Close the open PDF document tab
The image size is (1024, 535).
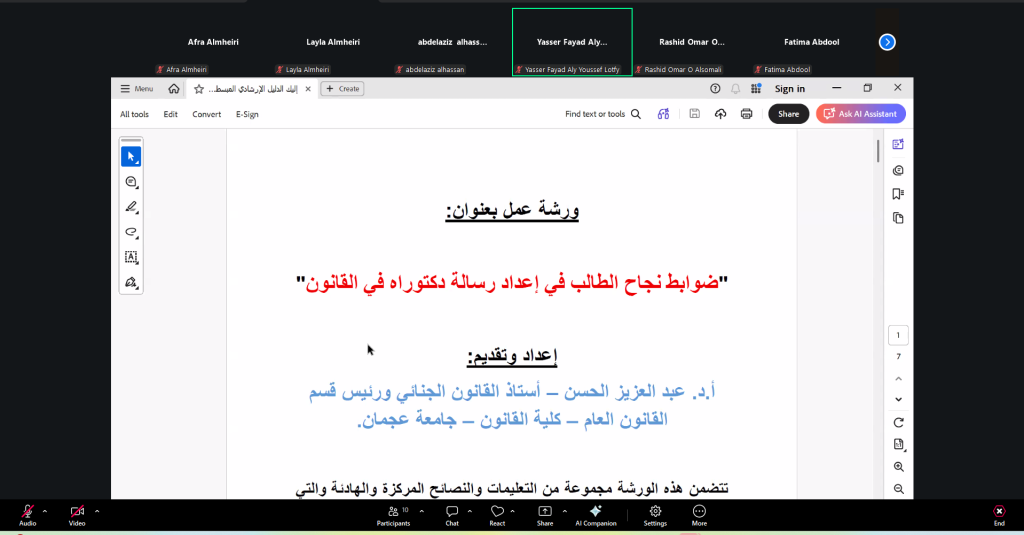[x=308, y=89]
